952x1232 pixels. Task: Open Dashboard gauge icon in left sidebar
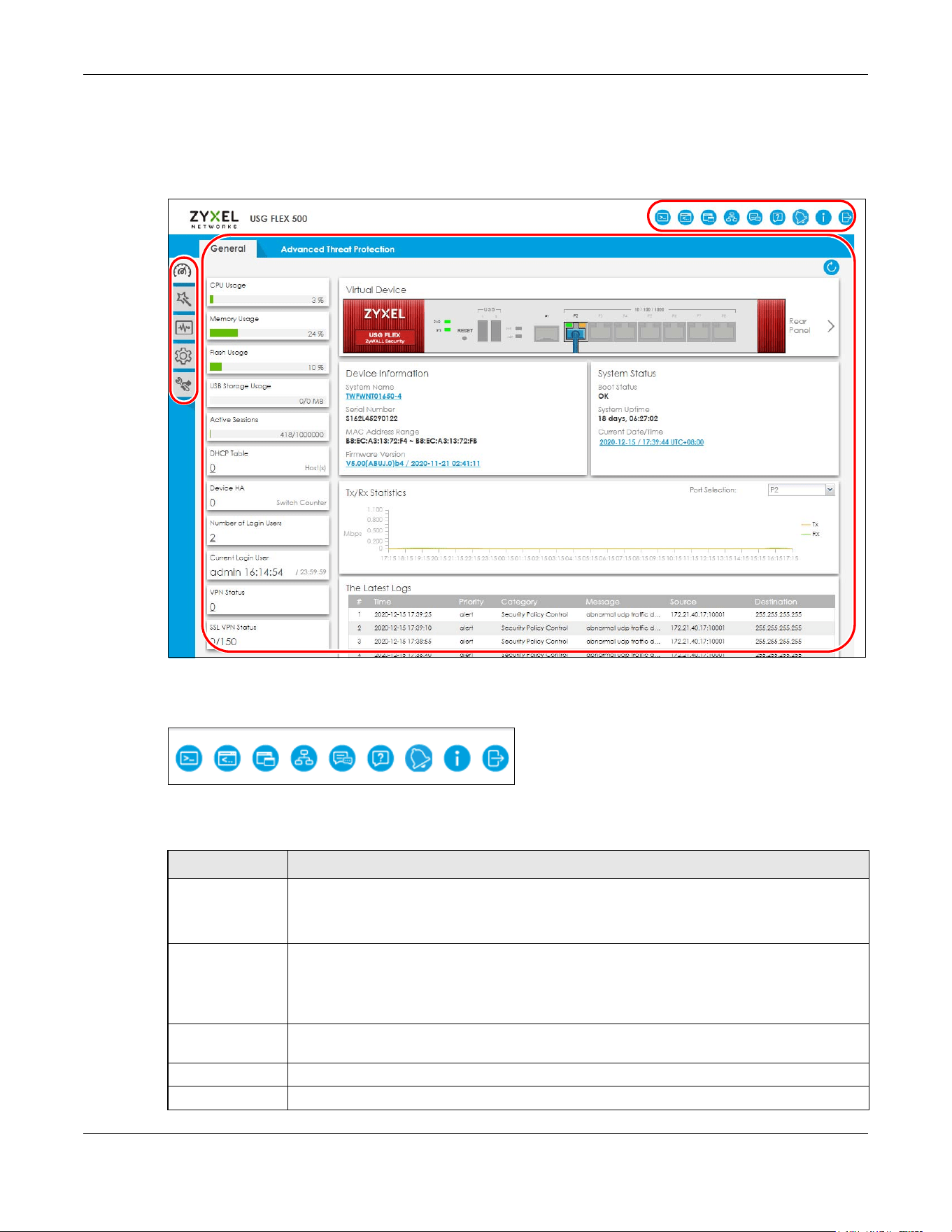(x=183, y=271)
